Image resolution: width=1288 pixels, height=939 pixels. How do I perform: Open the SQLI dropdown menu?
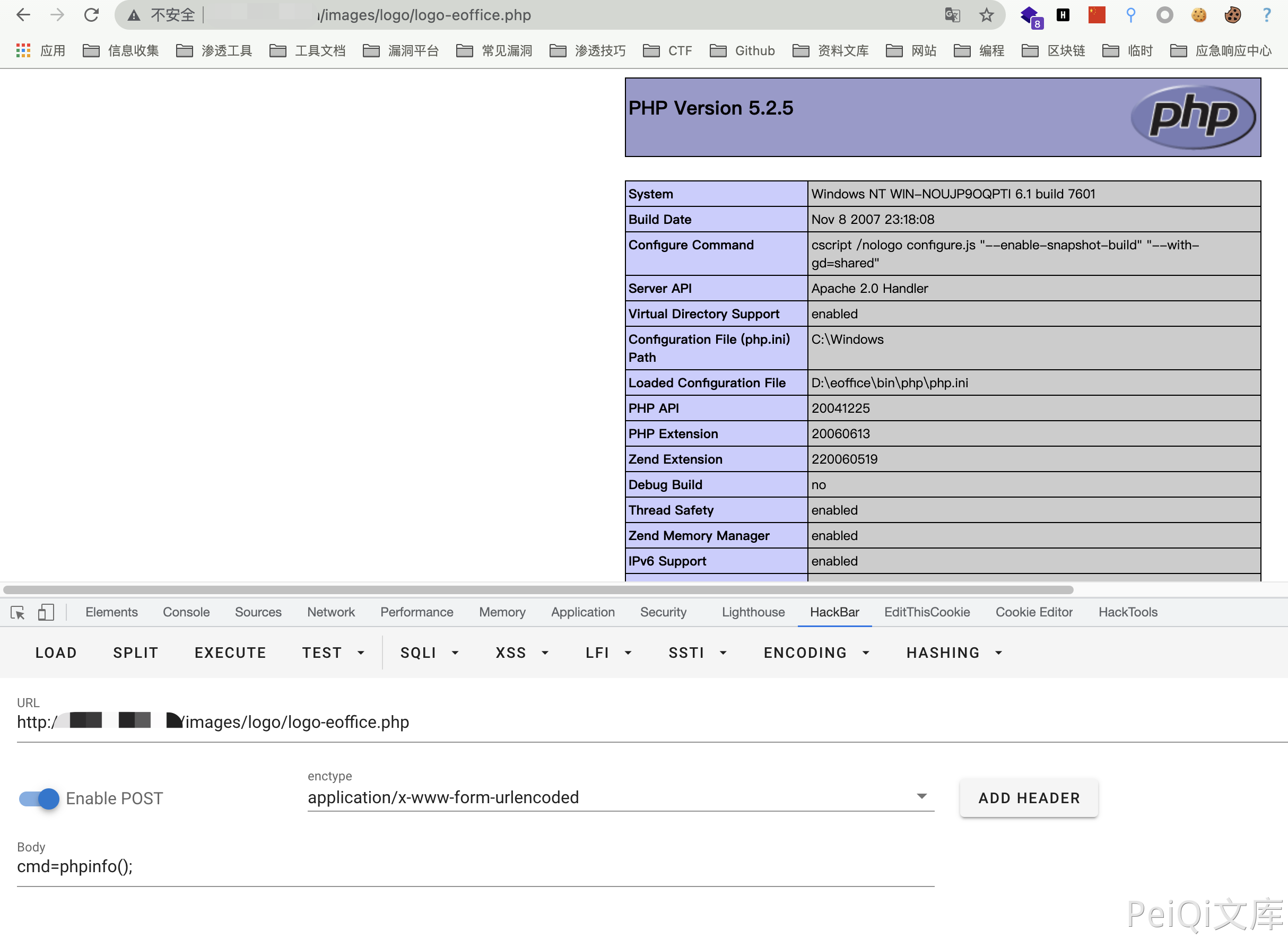tap(429, 653)
